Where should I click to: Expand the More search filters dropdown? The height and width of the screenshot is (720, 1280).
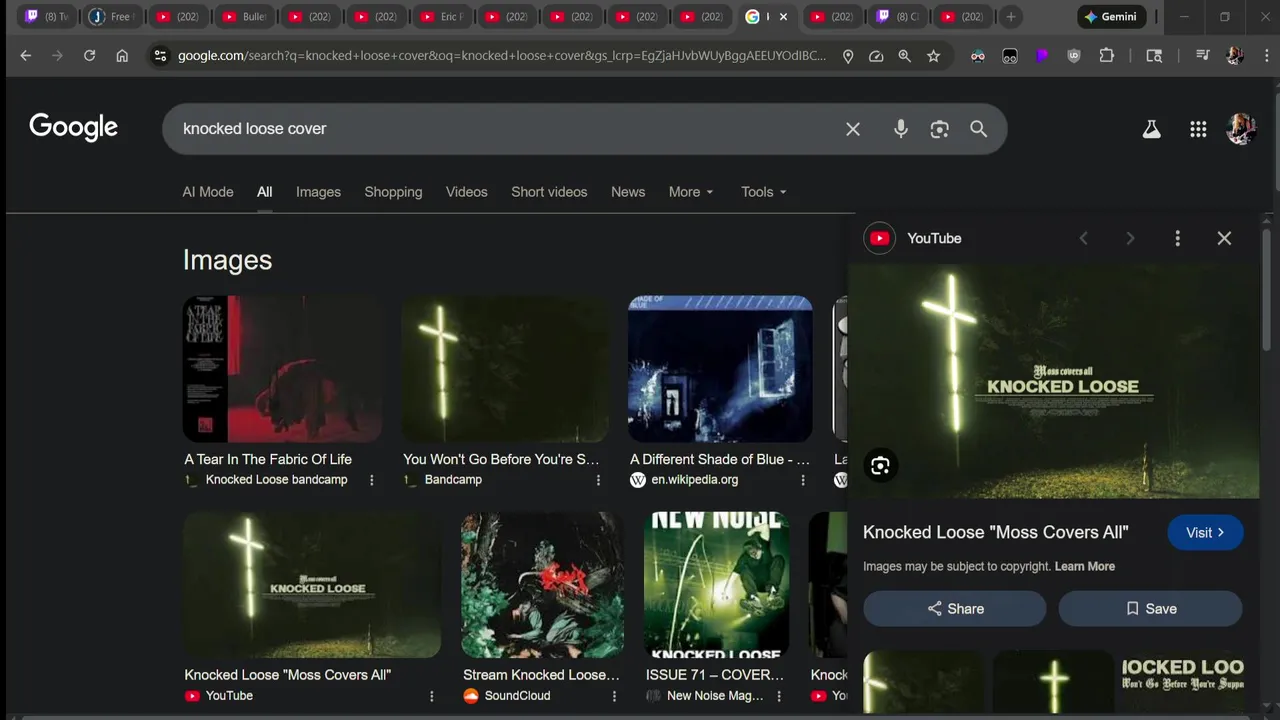pos(691,192)
